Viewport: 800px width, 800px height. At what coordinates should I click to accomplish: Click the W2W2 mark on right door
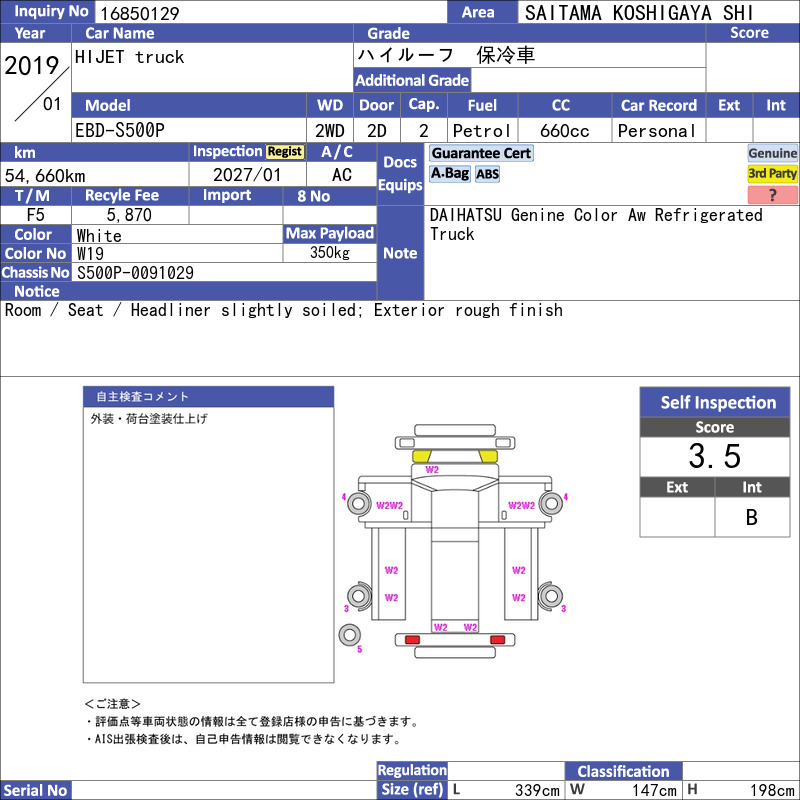click(521, 506)
